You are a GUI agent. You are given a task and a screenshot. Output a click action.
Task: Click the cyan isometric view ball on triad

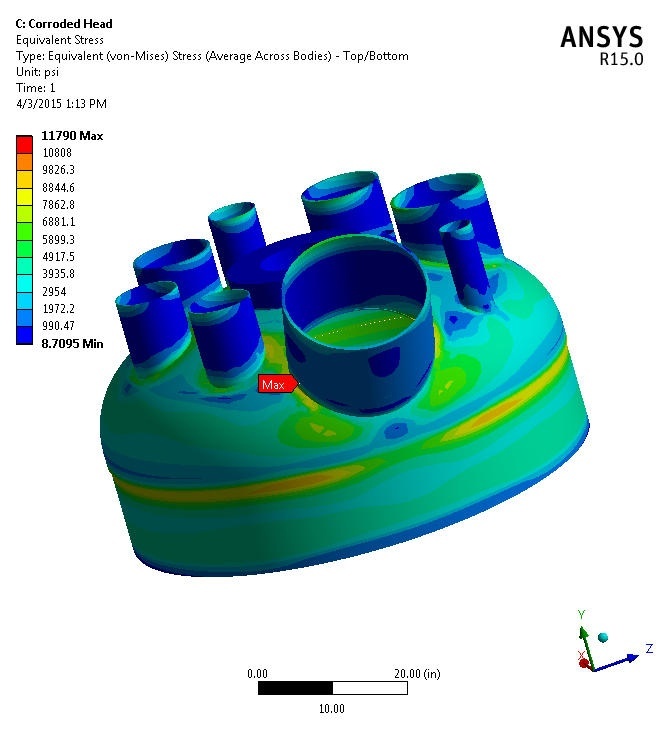tap(602, 637)
